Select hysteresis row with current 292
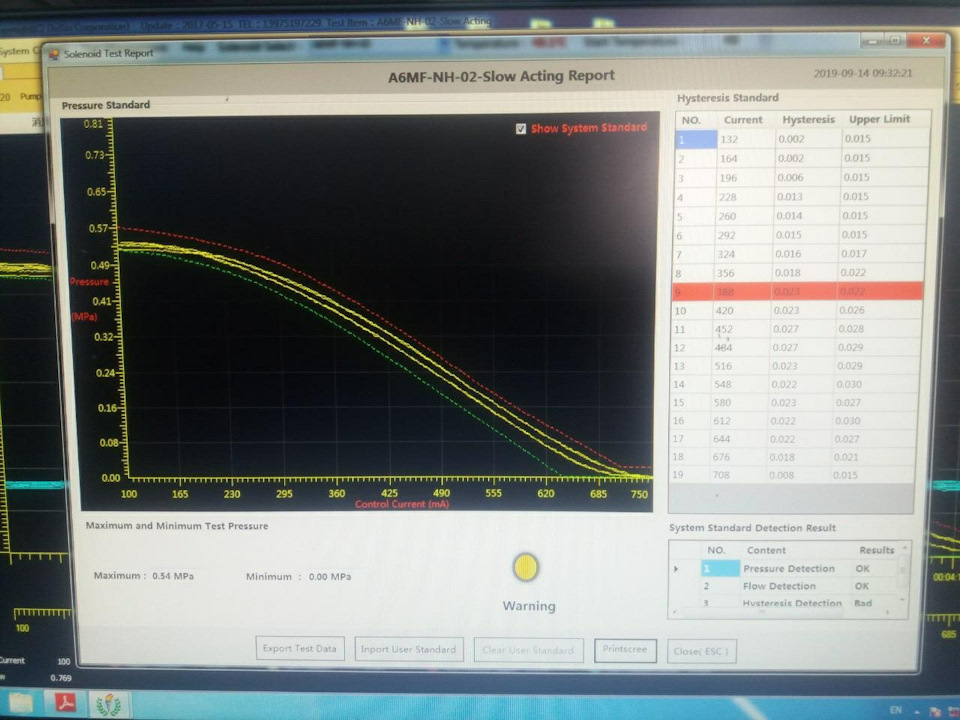This screenshot has height=720, width=960. (800, 235)
